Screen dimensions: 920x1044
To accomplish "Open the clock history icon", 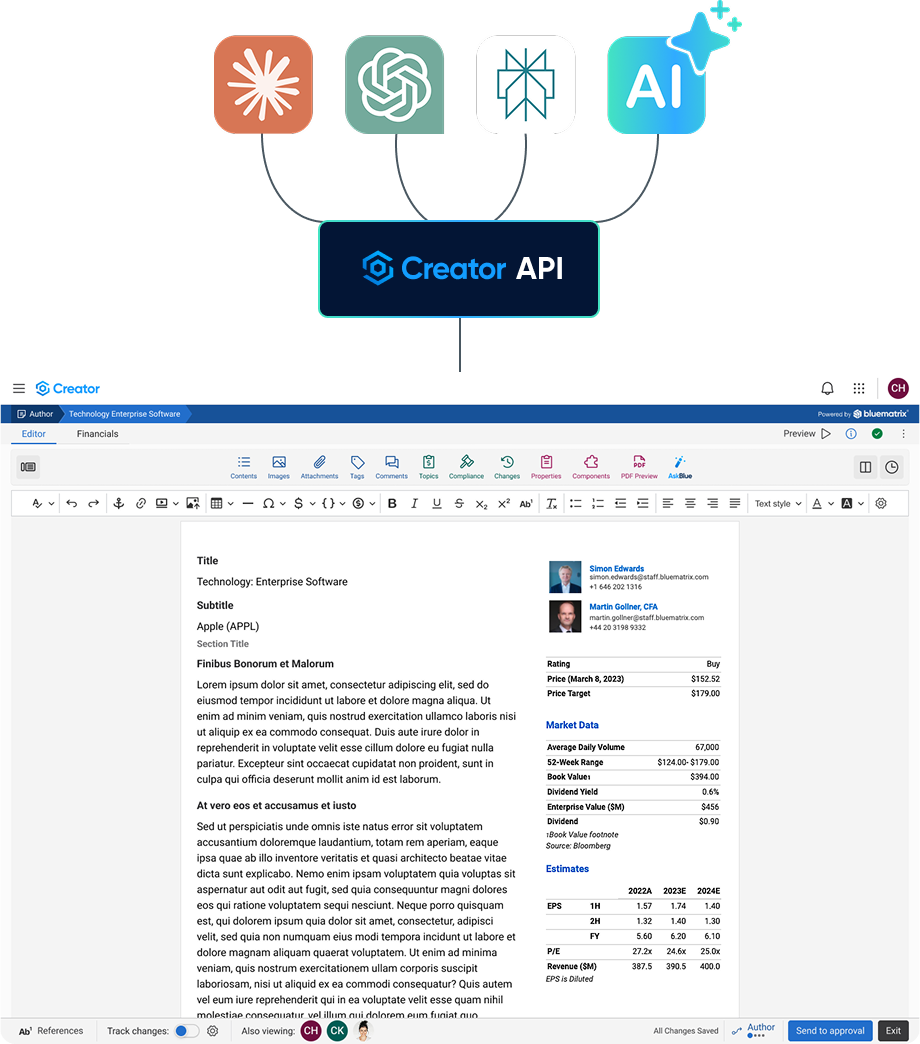I will [892, 467].
